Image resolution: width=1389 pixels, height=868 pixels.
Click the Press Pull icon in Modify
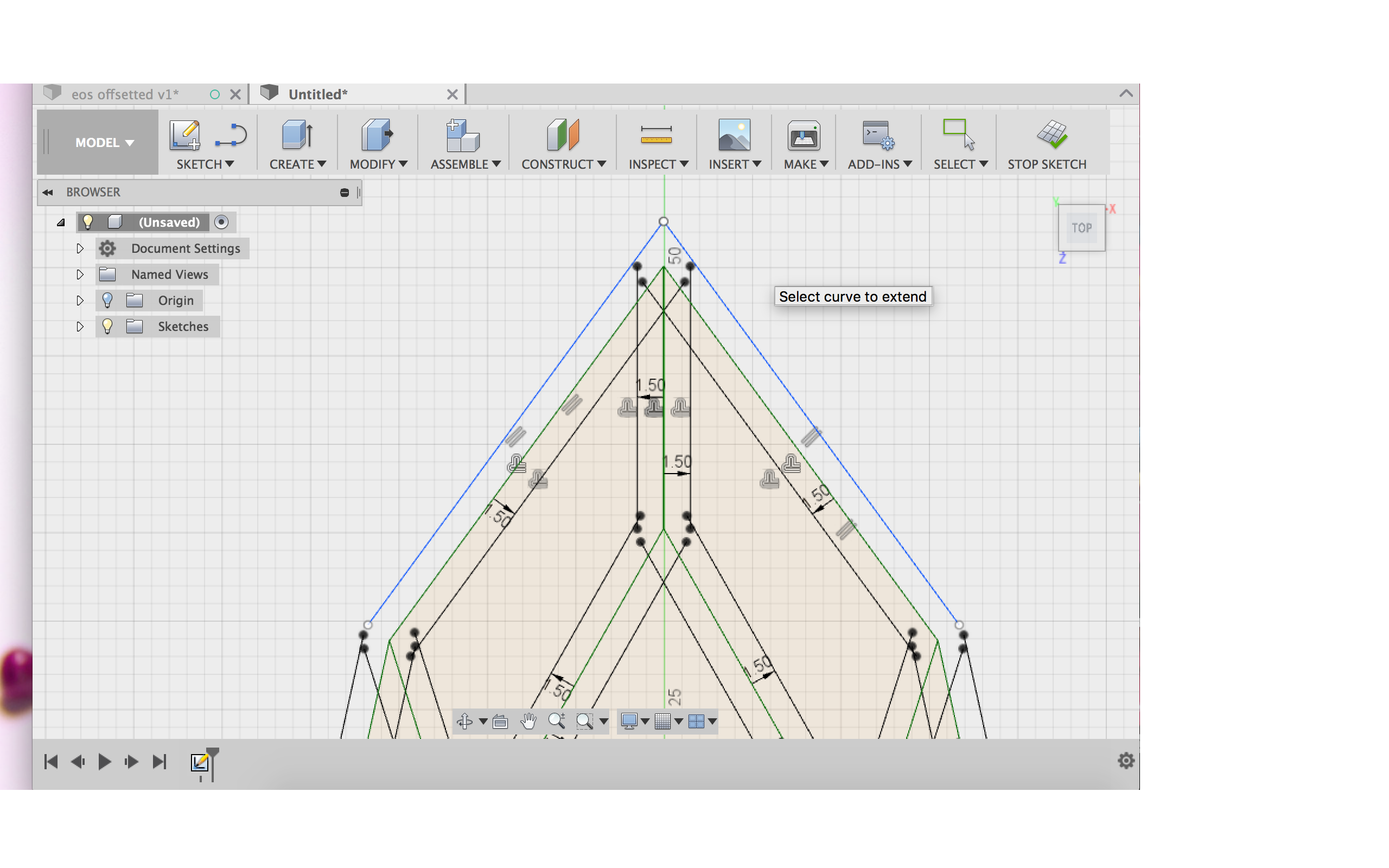coord(377,136)
